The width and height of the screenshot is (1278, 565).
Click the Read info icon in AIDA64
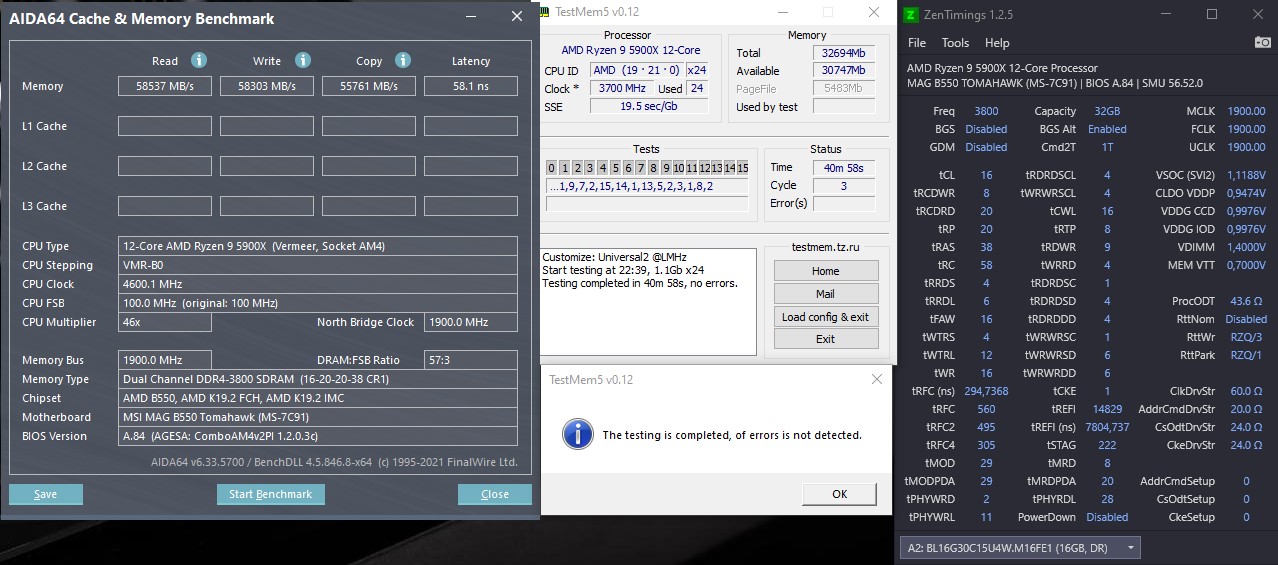(199, 60)
